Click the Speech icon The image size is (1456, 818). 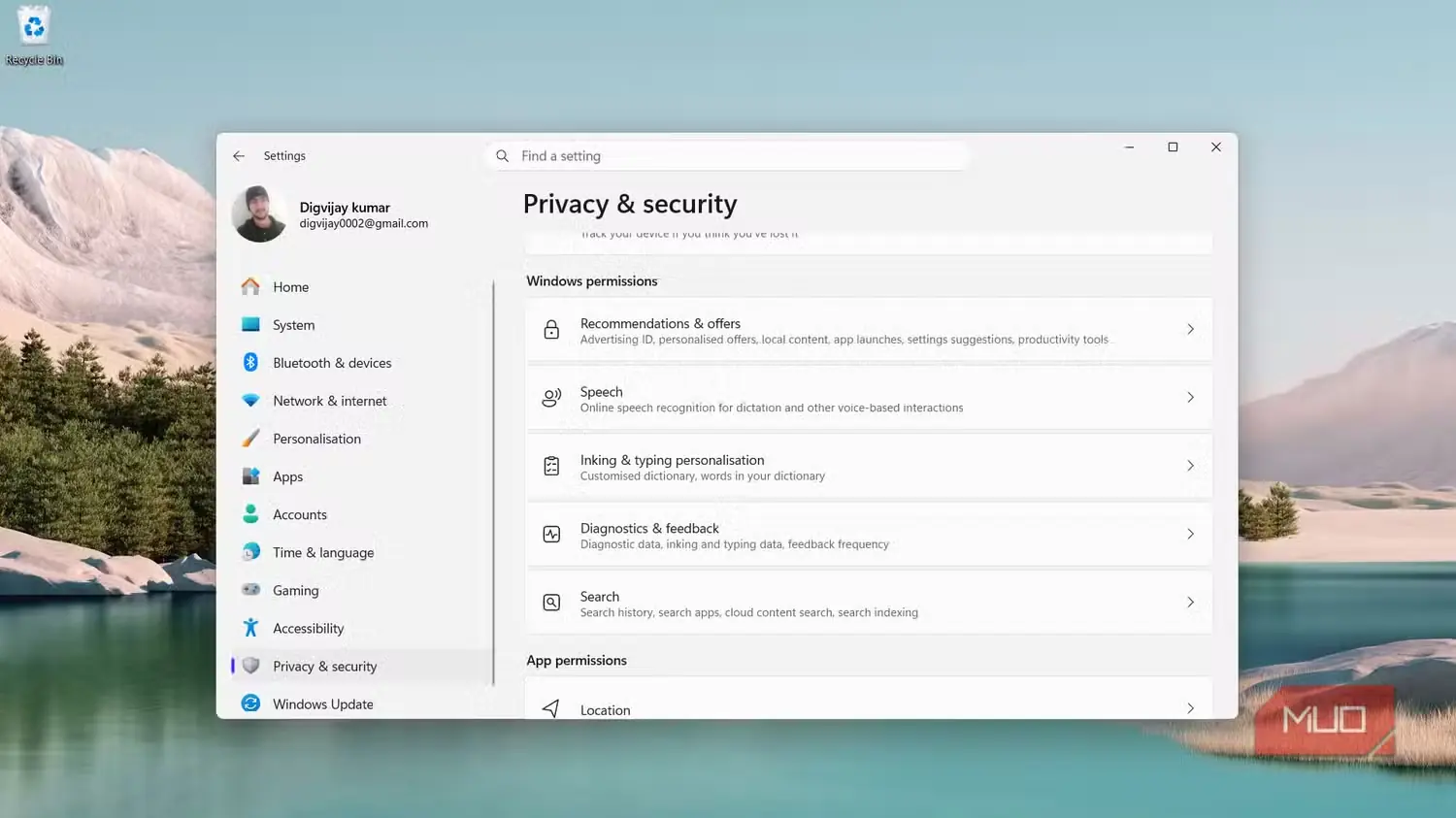pyautogui.click(x=551, y=398)
